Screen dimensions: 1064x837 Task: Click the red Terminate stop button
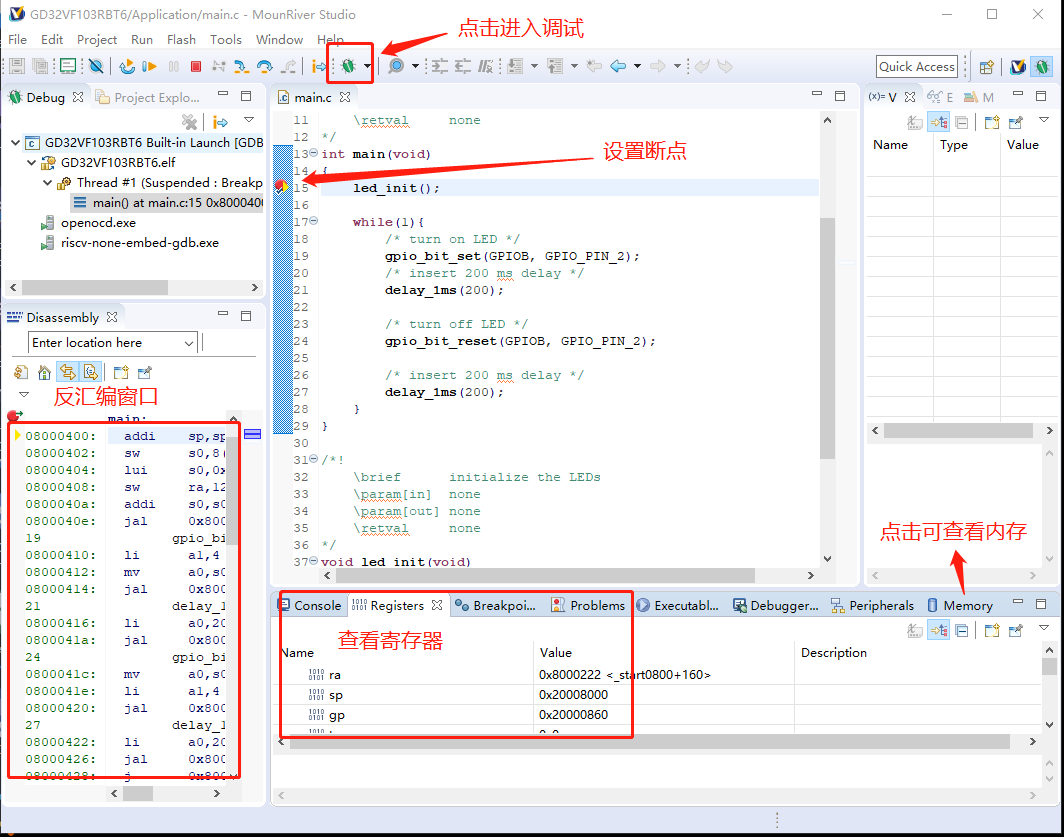click(196, 66)
